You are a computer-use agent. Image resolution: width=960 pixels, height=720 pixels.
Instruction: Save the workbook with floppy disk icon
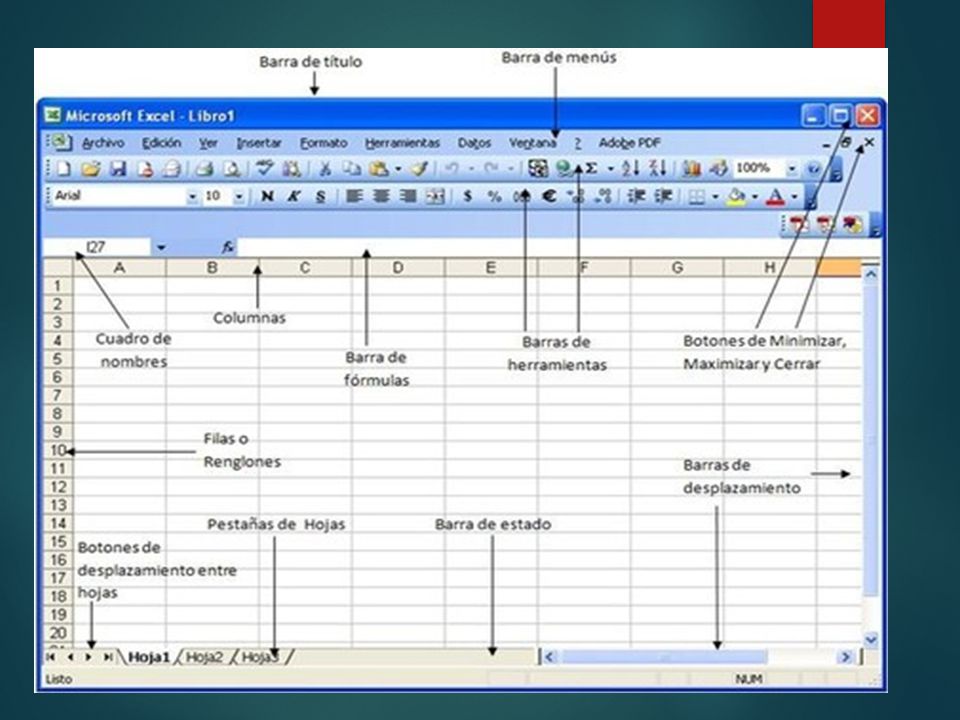118,168
